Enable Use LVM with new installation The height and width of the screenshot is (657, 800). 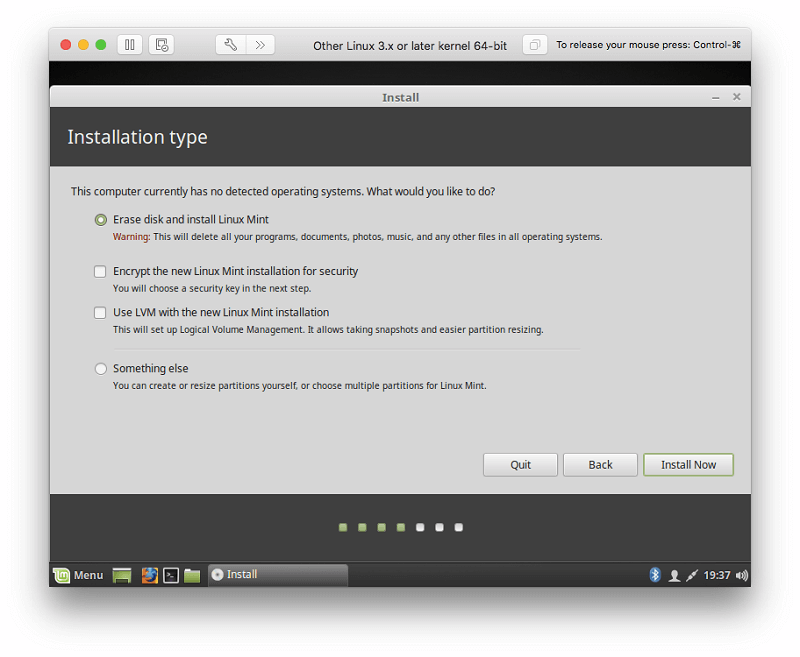[100, 313]
